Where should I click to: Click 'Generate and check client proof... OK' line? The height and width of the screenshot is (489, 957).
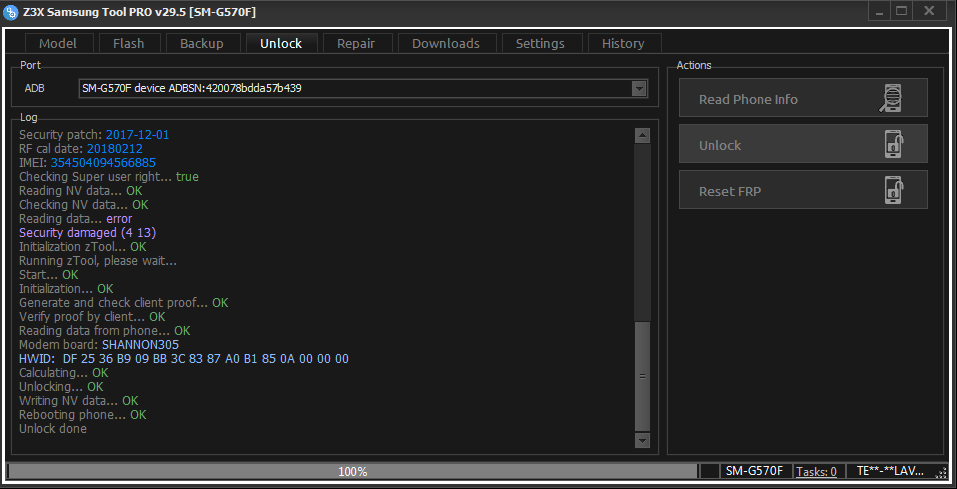[x=124, y=303]
